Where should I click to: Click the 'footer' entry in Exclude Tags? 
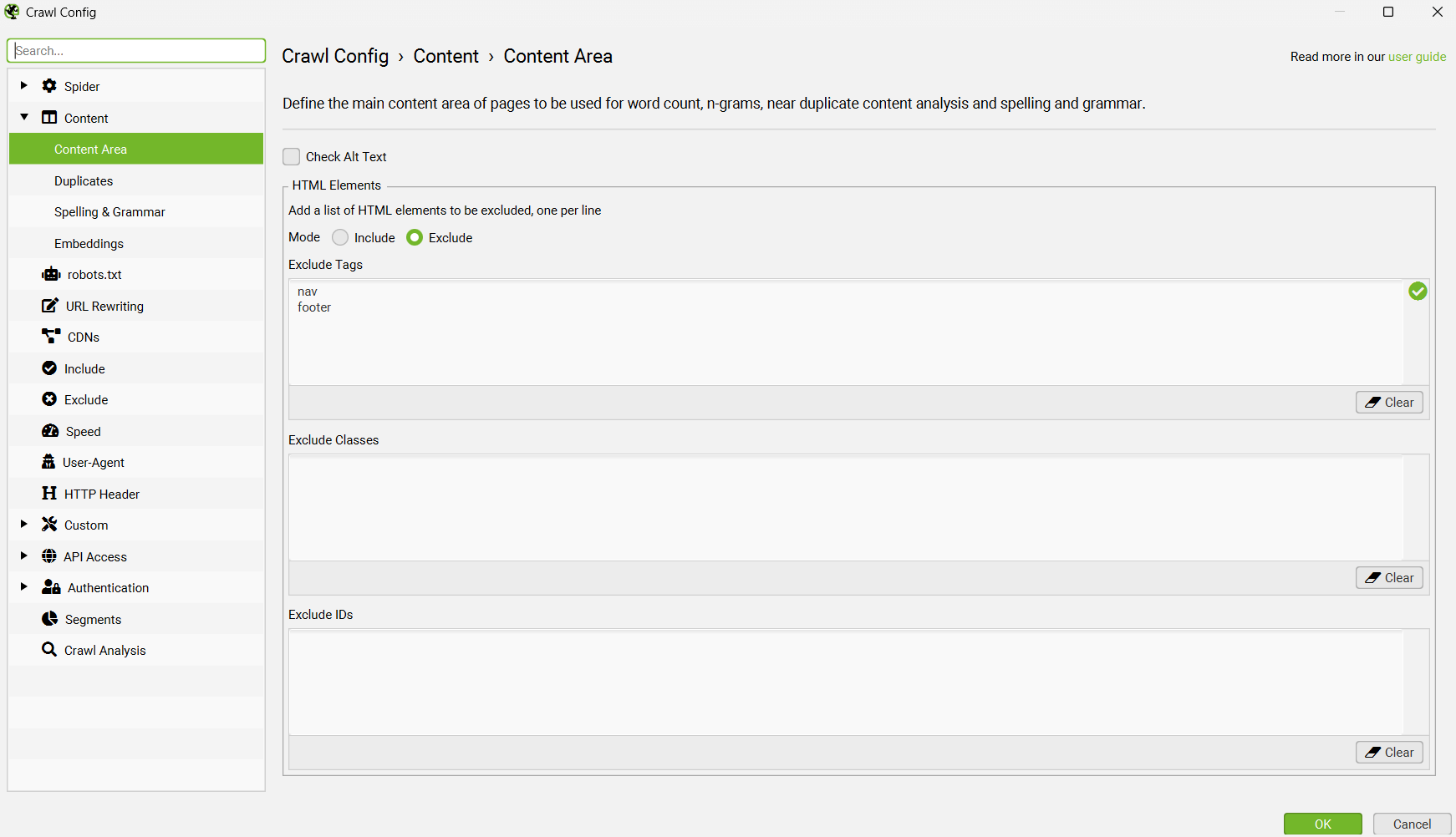(314, 307)
